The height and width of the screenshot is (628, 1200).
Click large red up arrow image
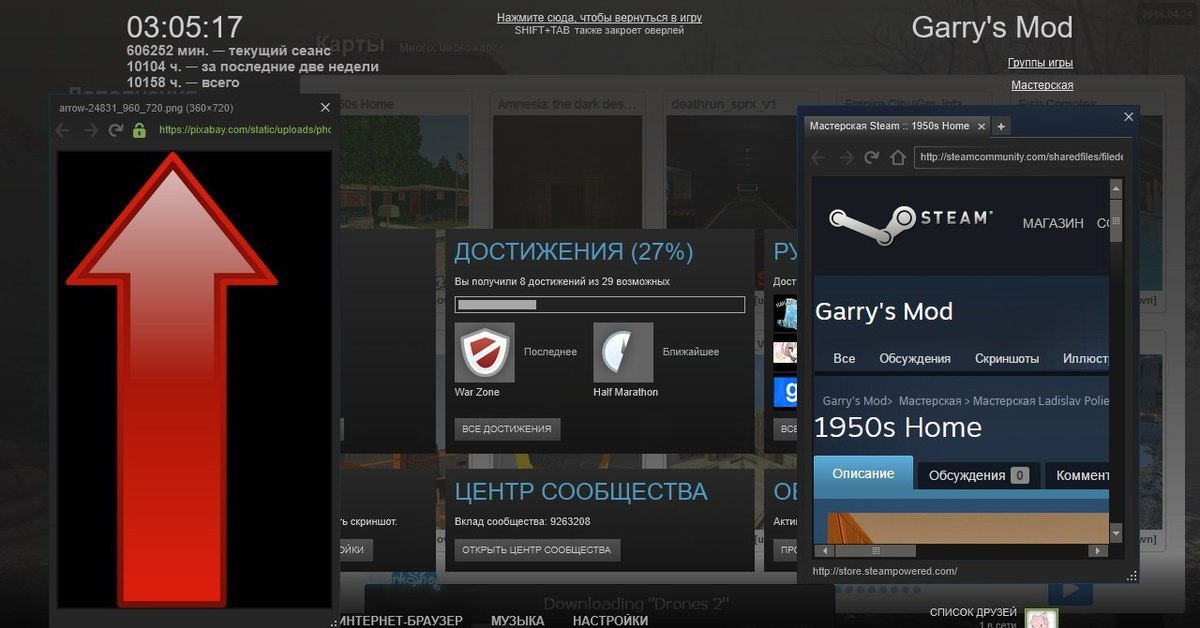[x=171, y=380]
